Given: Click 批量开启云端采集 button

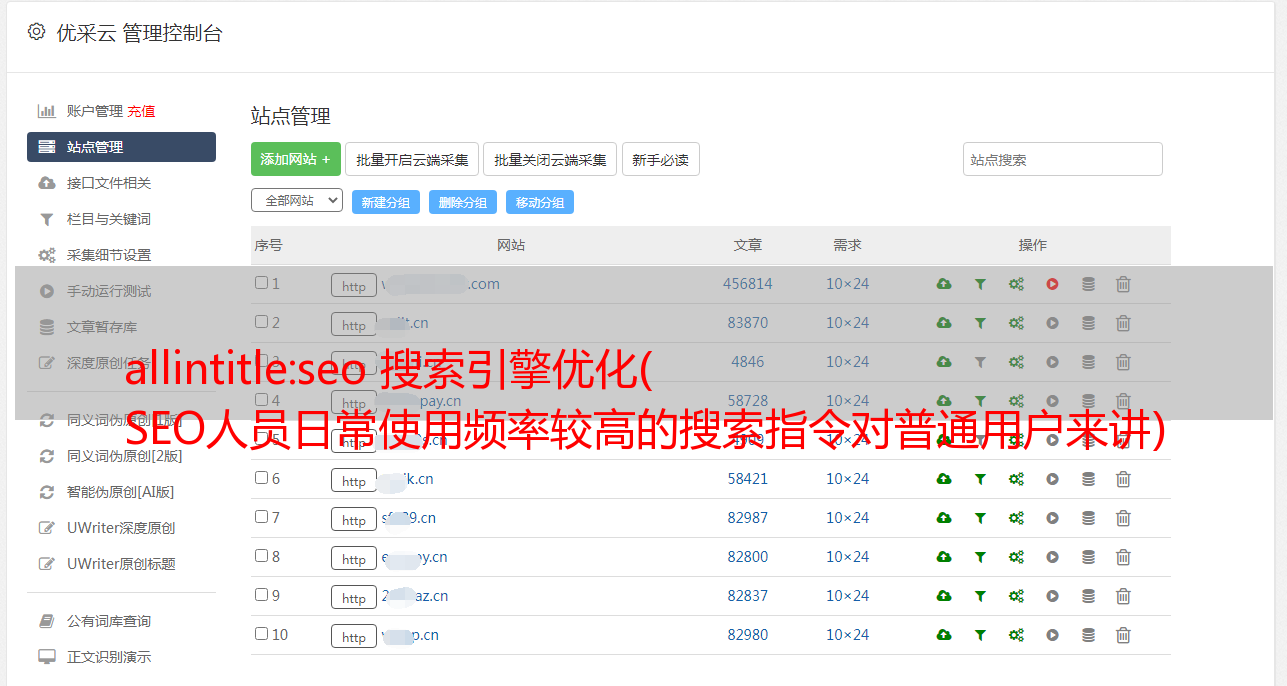Looking at the screenshot, I should pyautogui.click(x=412, y=159).
